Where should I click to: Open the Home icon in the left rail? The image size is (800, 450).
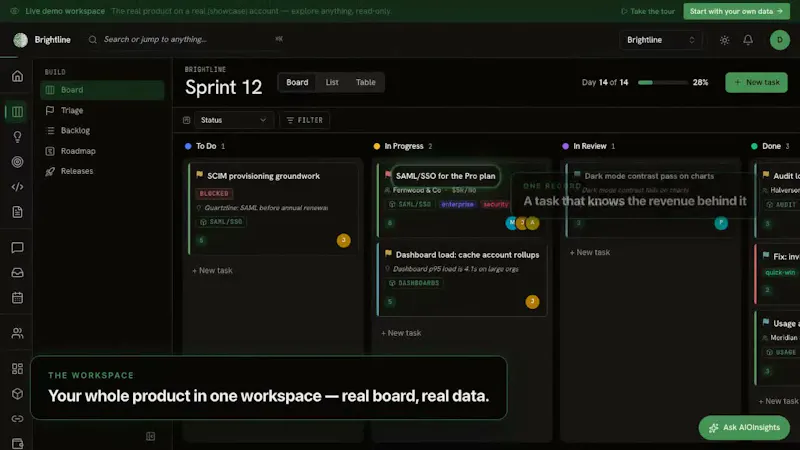tap(17, 77)
